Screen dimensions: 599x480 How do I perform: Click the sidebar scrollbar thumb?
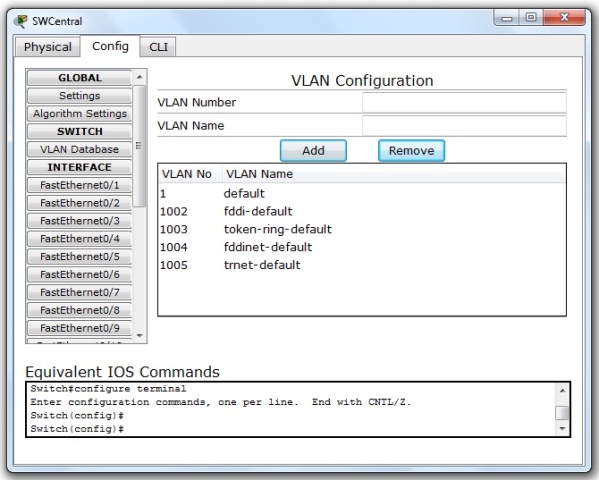tap(139, 146)
